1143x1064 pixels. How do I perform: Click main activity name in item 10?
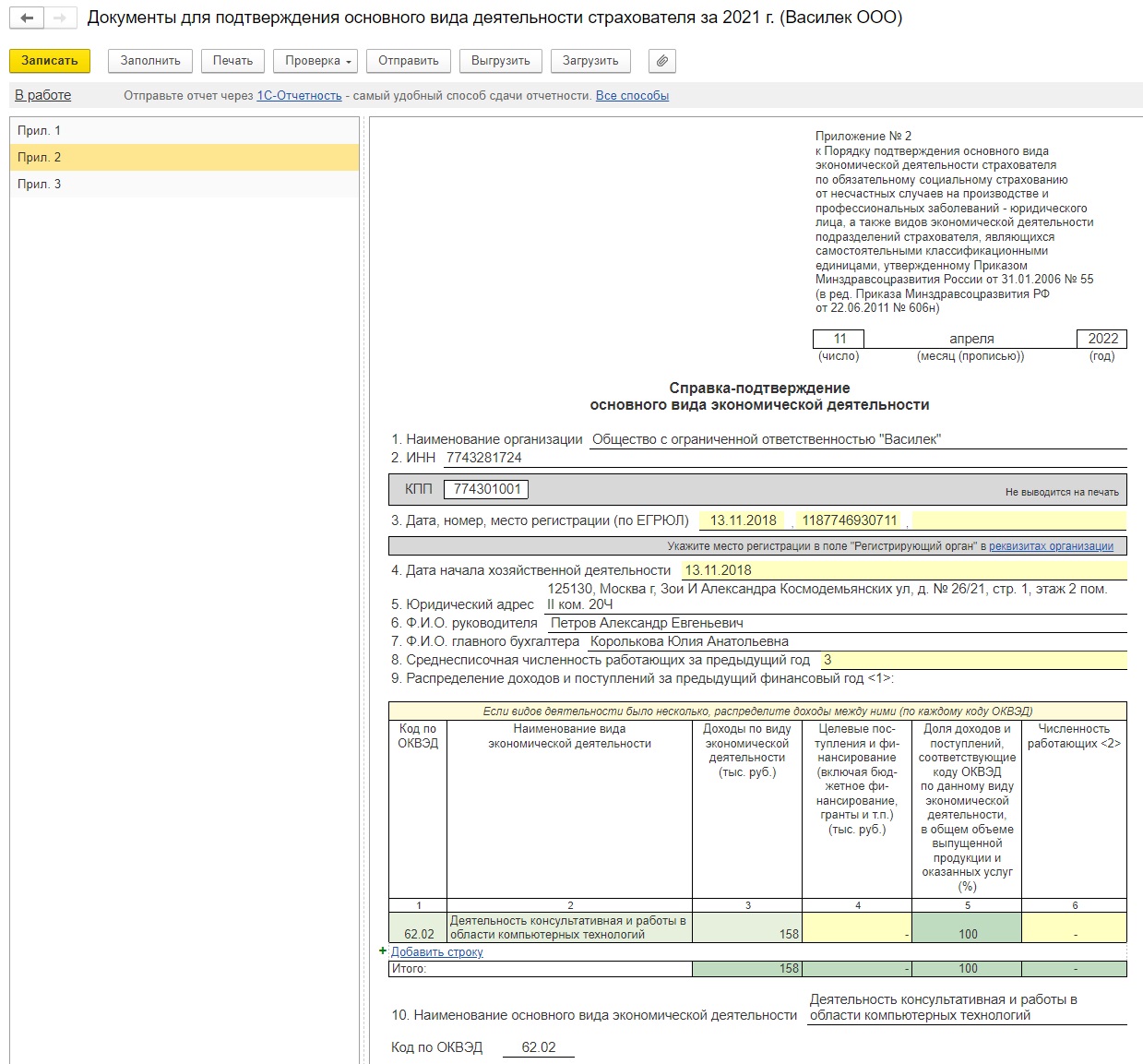[943, 1007]
